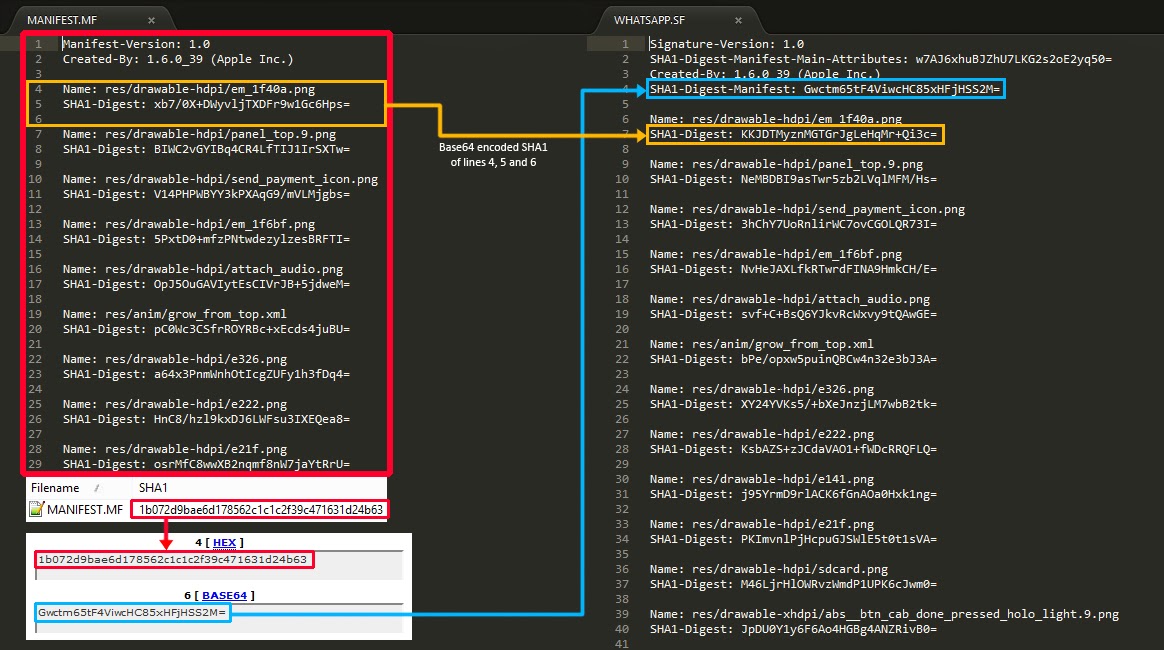Click panel_top.9.png Name line in WHATSAPP.SF
This screenshot has width=1164, height=650.
coord(786,164)
